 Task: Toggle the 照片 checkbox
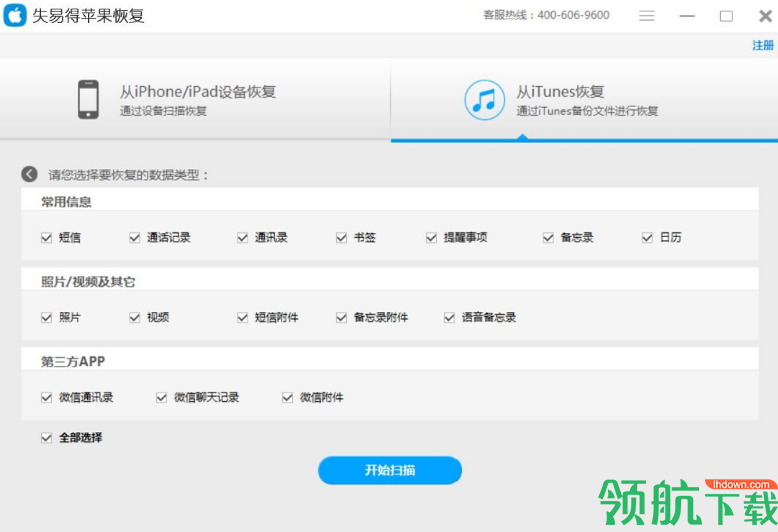click(47, 318)
